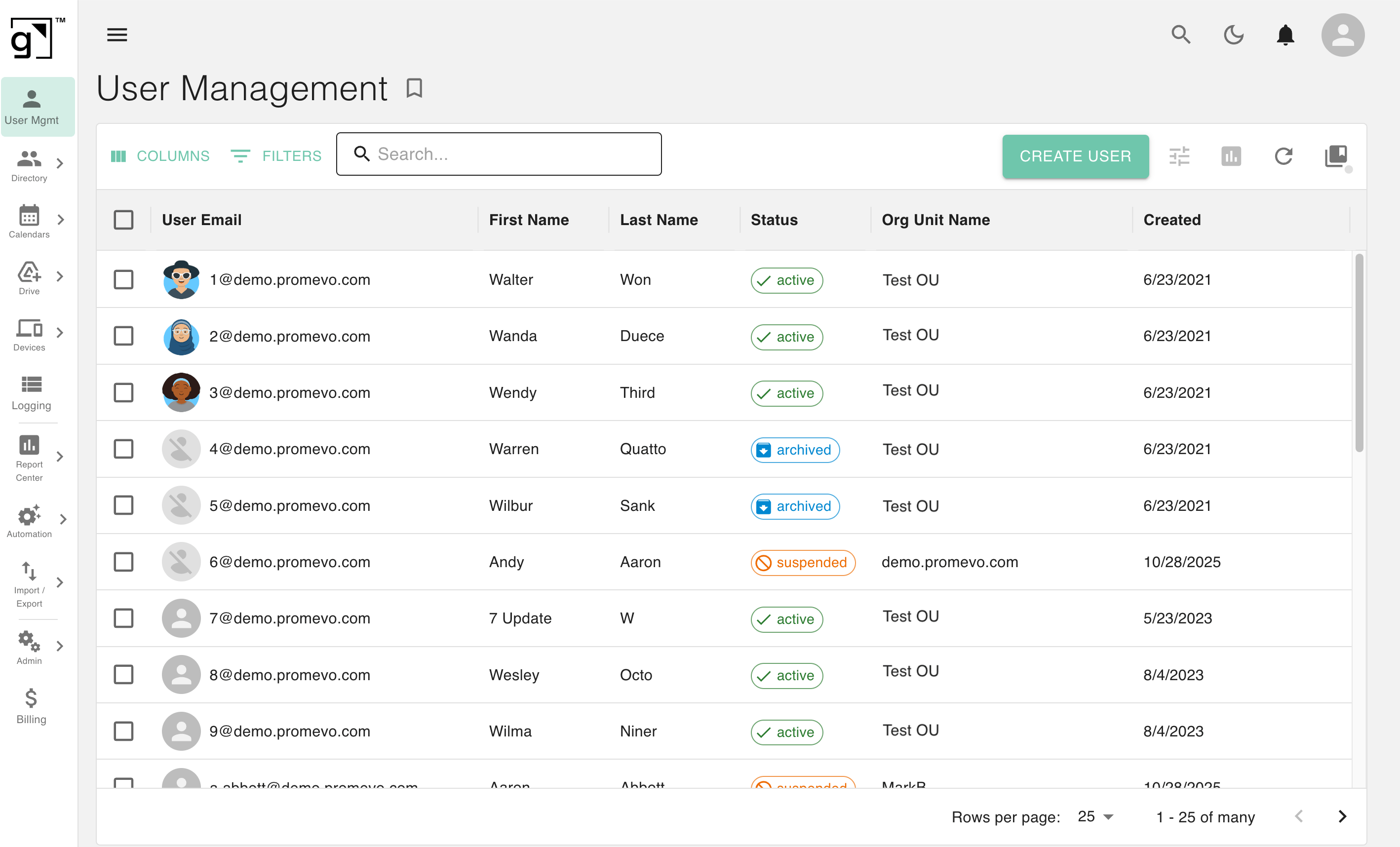This screenshot has height=847, width=1400.
Task: Click the suspended status chip for Andy Aaron
Action: [x=803, y=562]
